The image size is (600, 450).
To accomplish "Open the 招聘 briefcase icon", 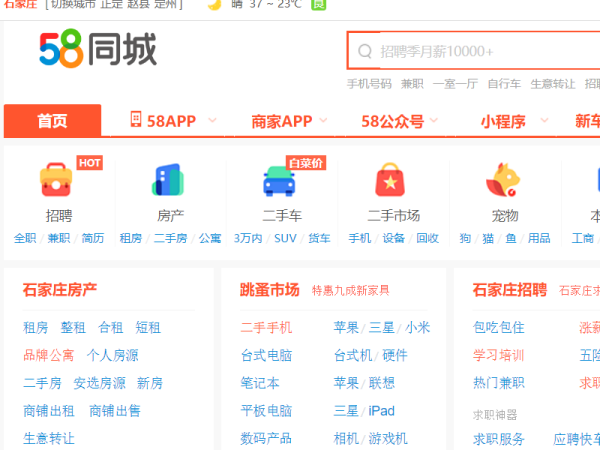I will [x=56, y=179].
